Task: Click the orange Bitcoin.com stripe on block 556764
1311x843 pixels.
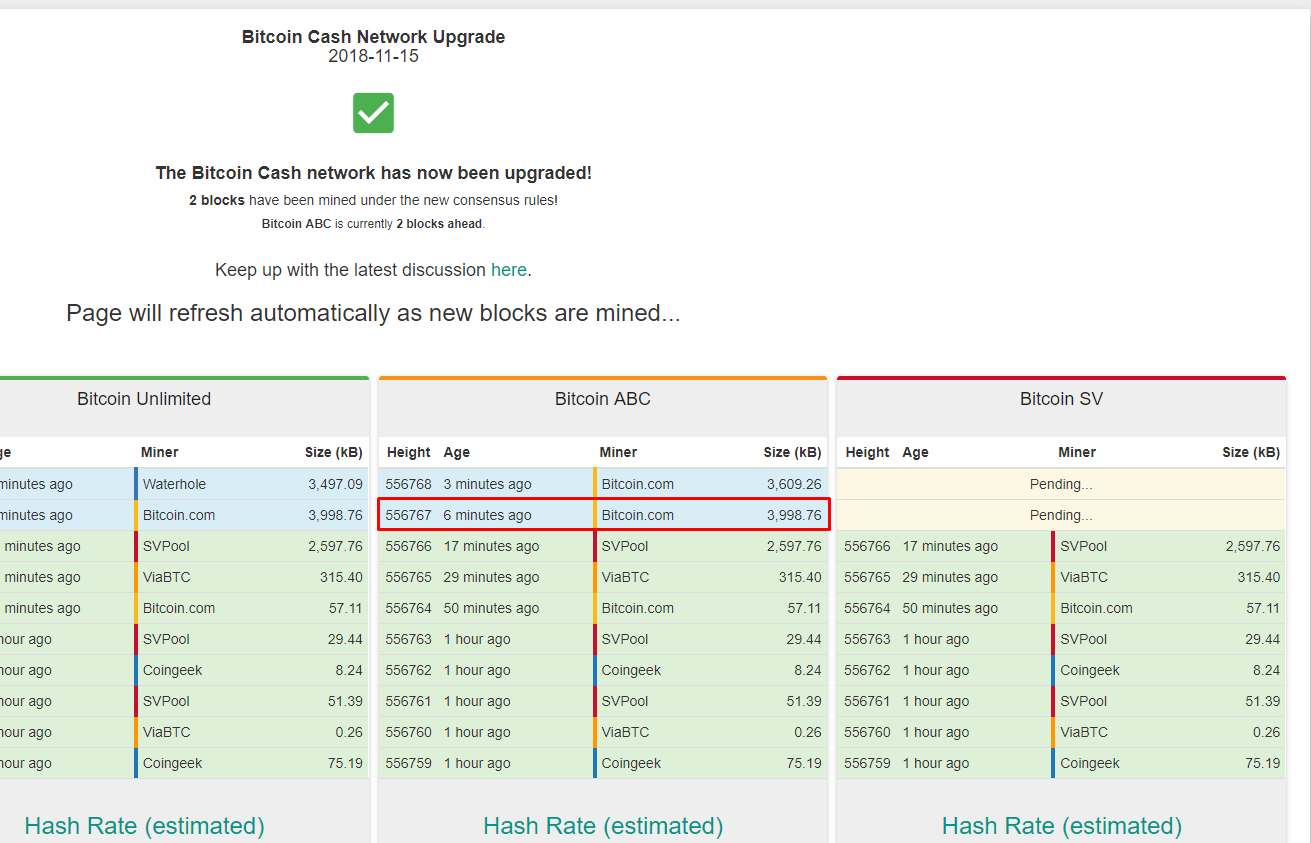Action: [594, 608]
